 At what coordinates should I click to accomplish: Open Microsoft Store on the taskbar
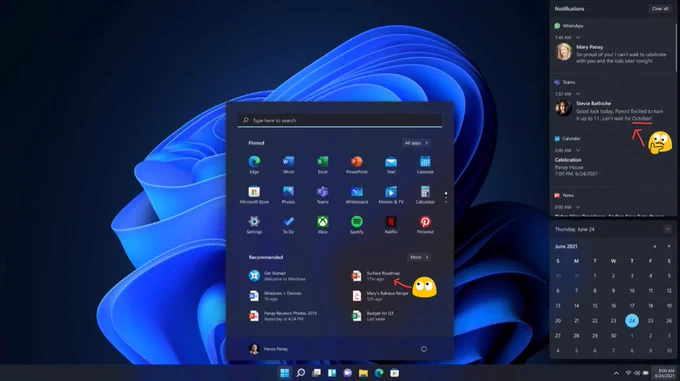point(395,373)
